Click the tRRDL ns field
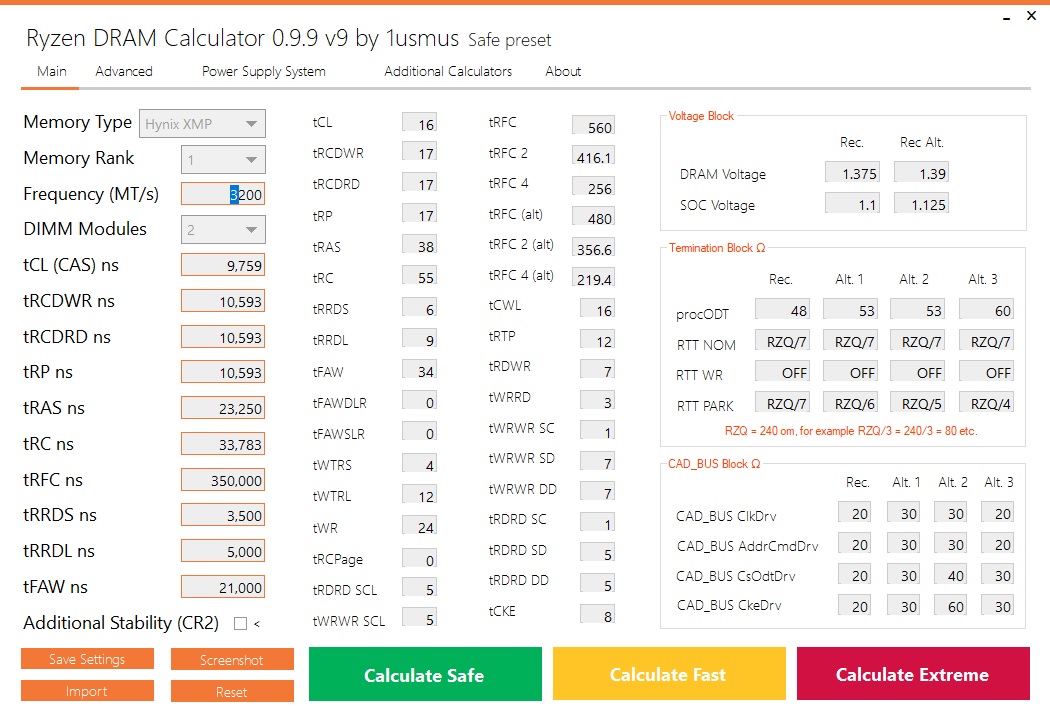 [223, 551]
